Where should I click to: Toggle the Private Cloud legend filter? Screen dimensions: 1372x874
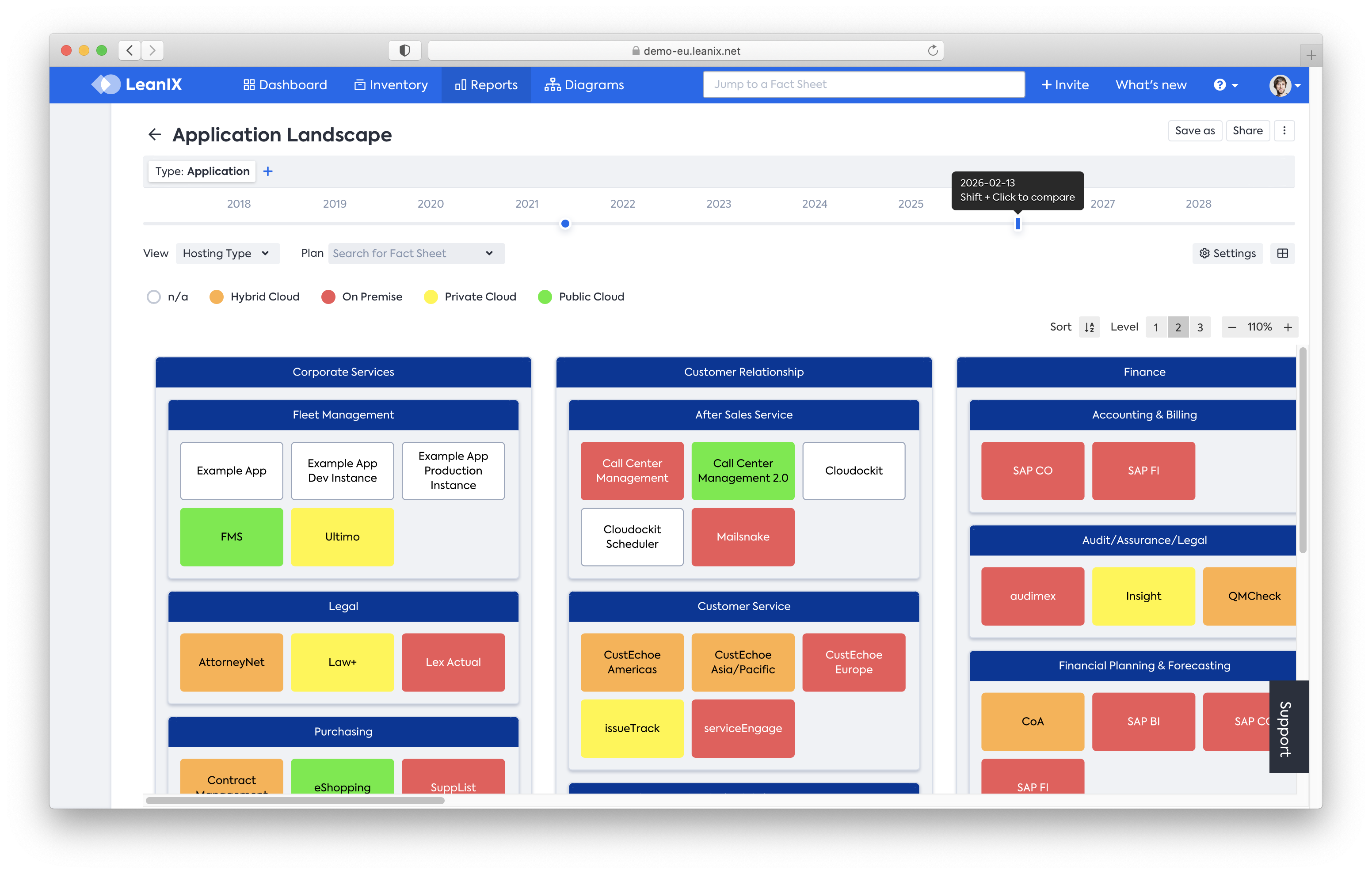tap(470, 296)
